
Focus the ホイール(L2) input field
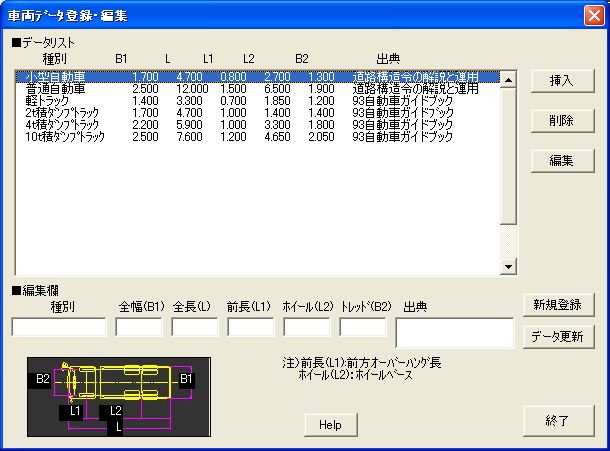[307, 327]
